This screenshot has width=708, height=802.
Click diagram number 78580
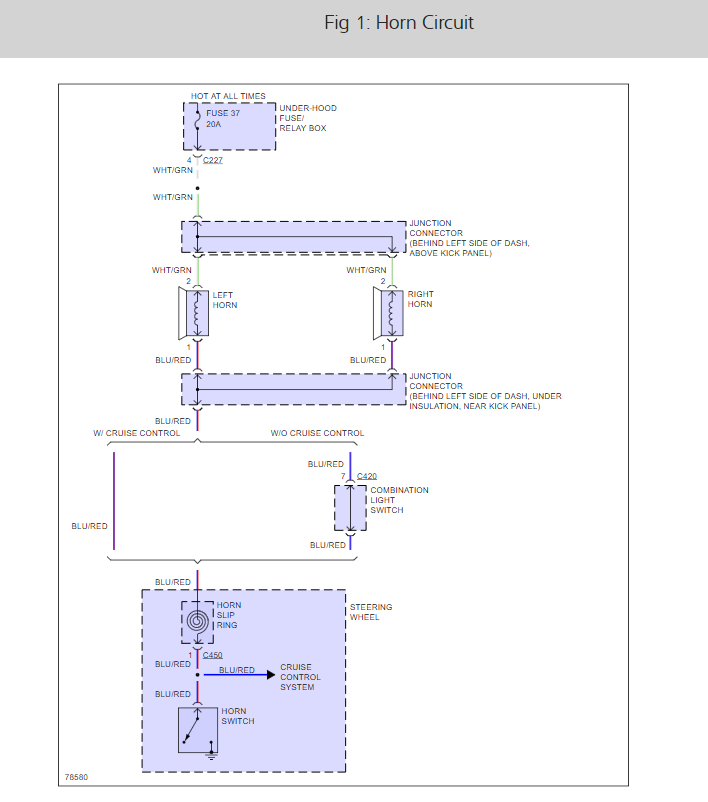tap(76, 777)
